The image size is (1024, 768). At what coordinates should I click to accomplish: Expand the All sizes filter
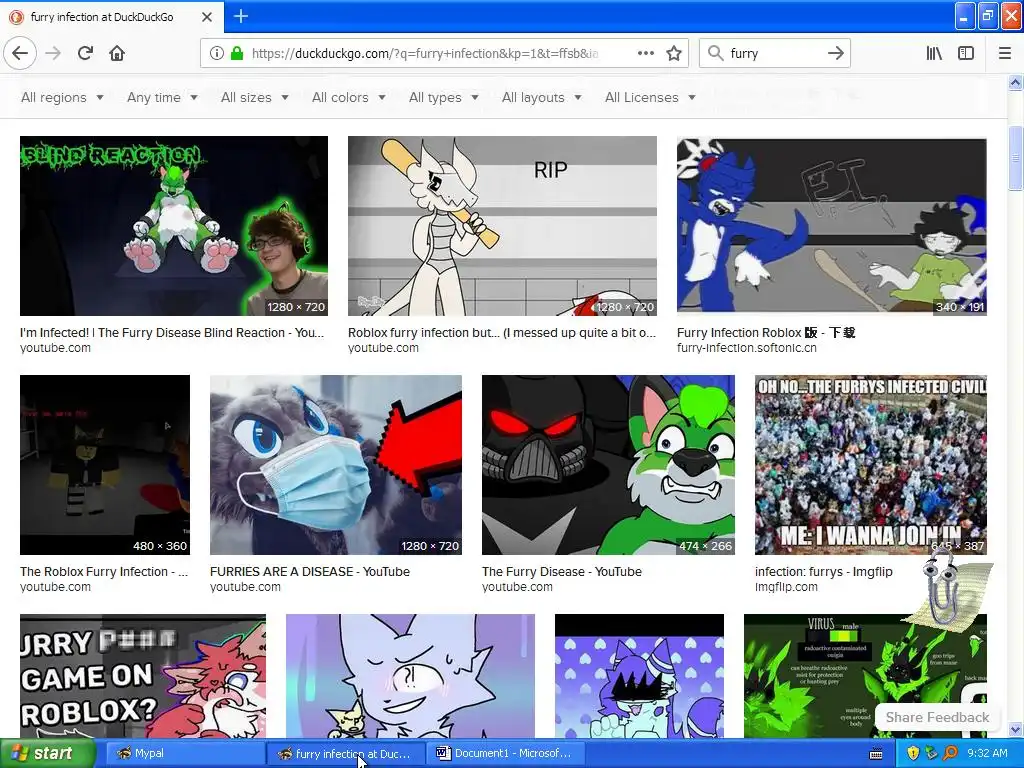(x=254, y=97)
